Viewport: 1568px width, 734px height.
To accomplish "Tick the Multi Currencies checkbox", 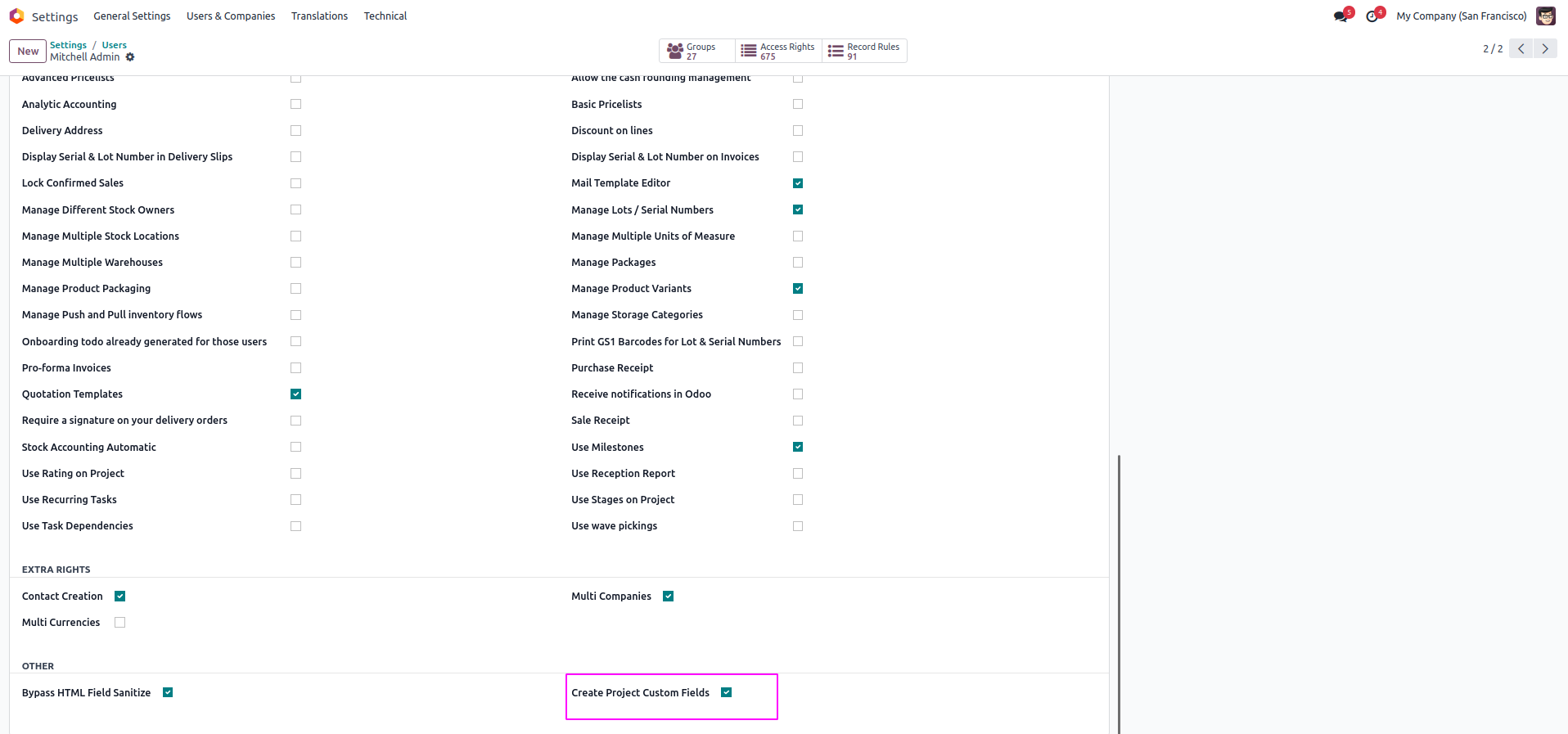I will [120, 623].
